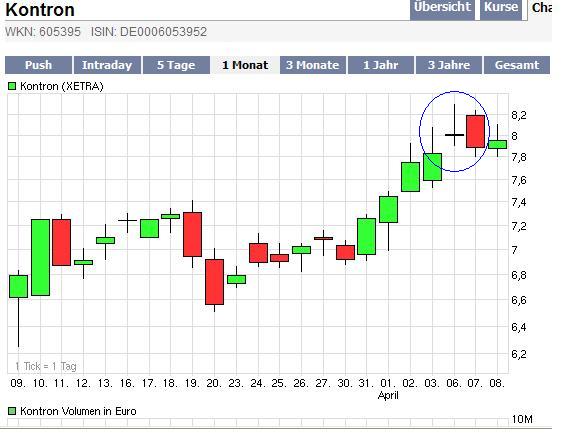Click the green candle on the 17.
Viewport: 562px width, 439px height.
tap(149, 229)
